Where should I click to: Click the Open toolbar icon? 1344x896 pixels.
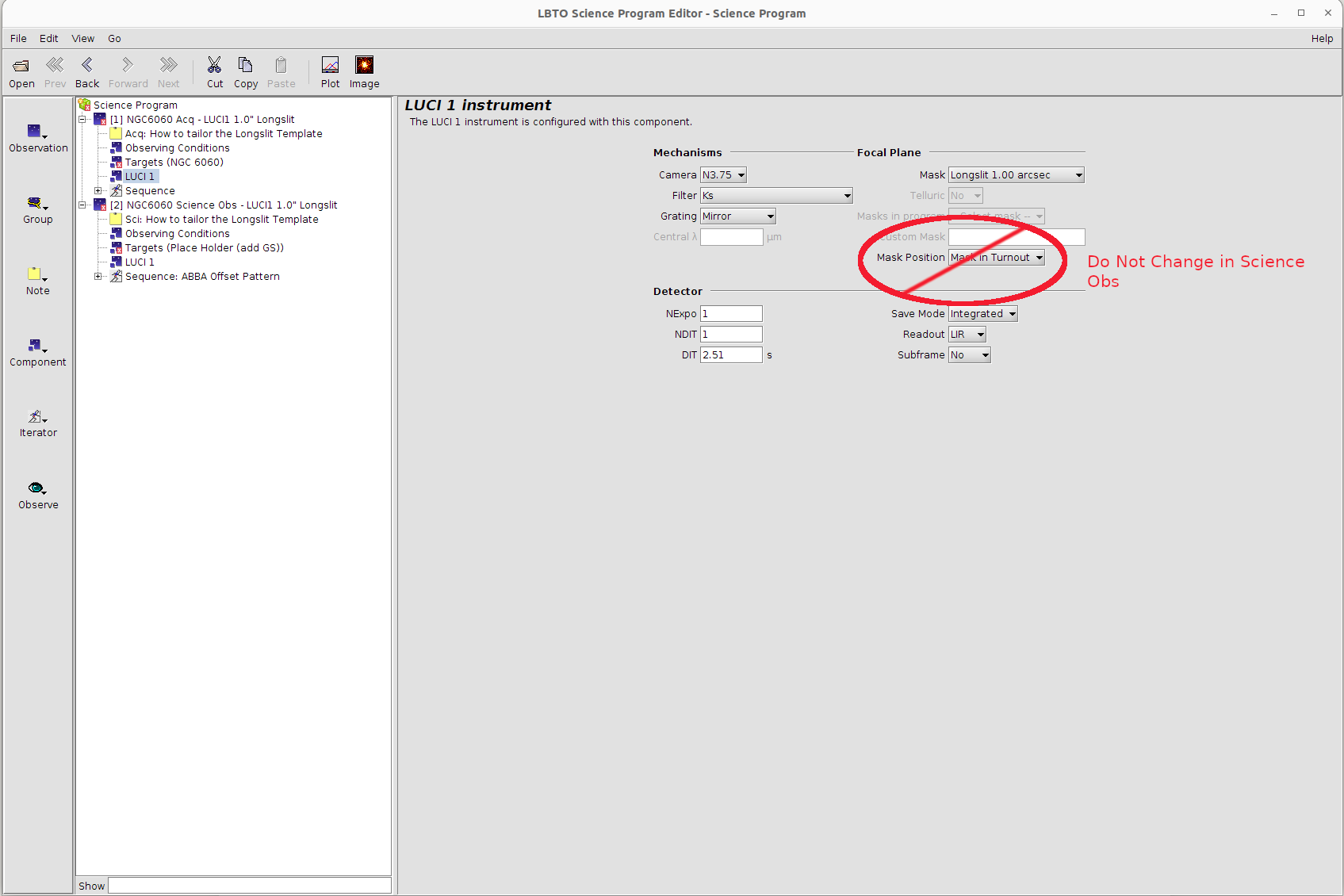21,66
